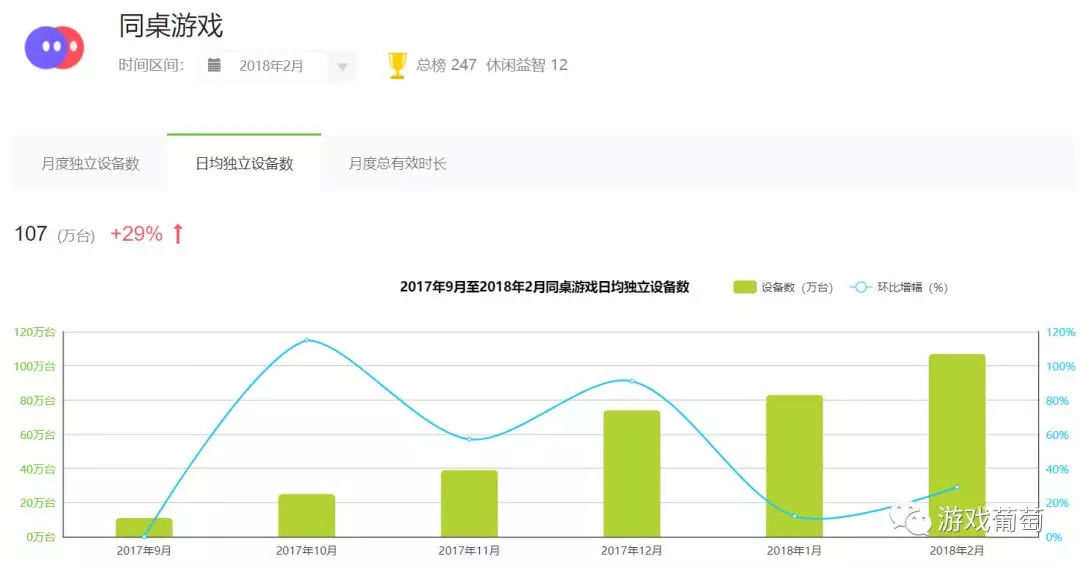1080x568 pixels.
Task: Click the 2017年9月 axis label
Action: click(x=144, y=551)
